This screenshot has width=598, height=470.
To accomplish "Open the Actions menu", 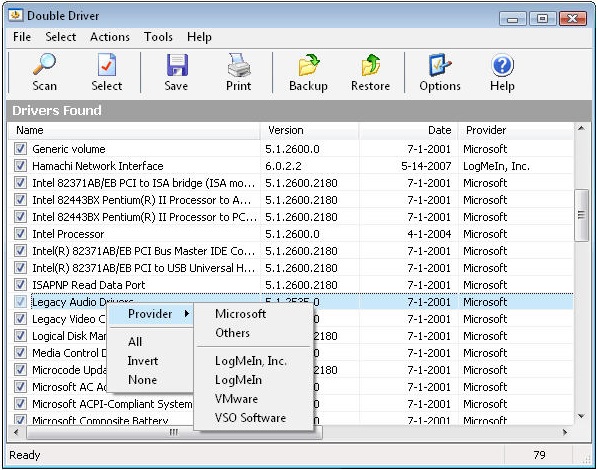I will pos(110,37).
